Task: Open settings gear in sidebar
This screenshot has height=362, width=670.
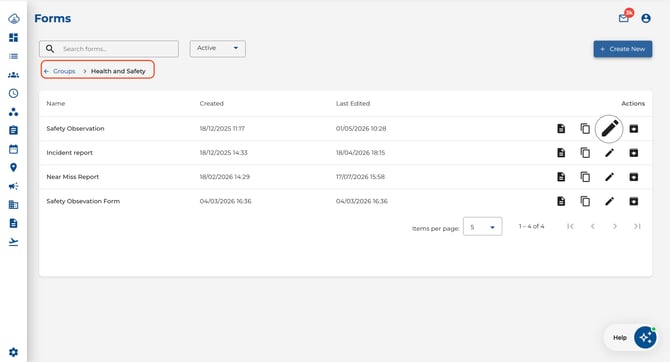Action: pos(14,352)
